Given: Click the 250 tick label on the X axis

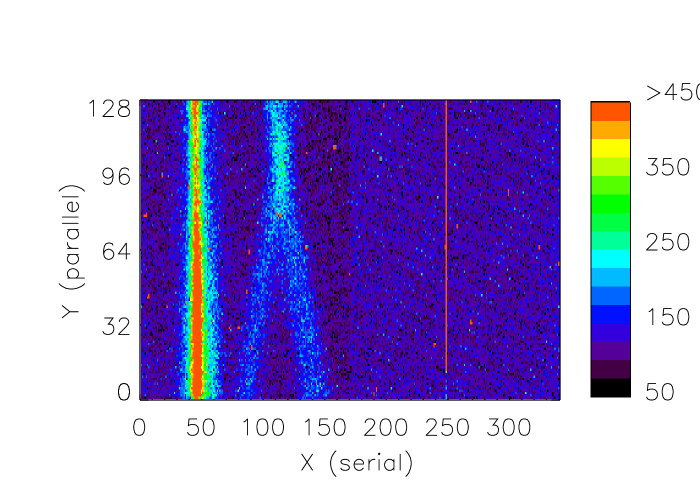Looking at the screenshot, I should [447, 427].
